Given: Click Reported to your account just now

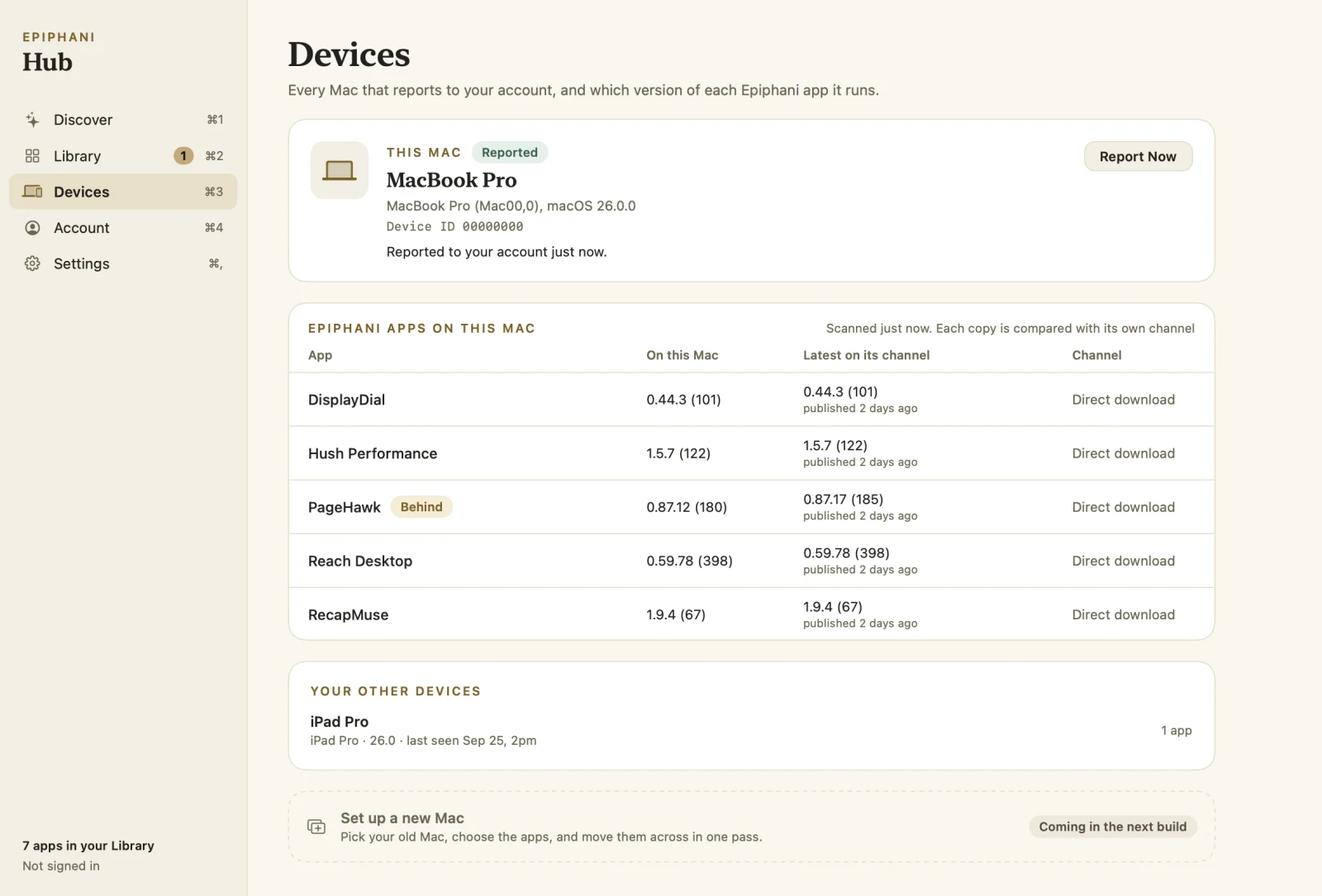Looking at the screenshot, I should (497, 252).
